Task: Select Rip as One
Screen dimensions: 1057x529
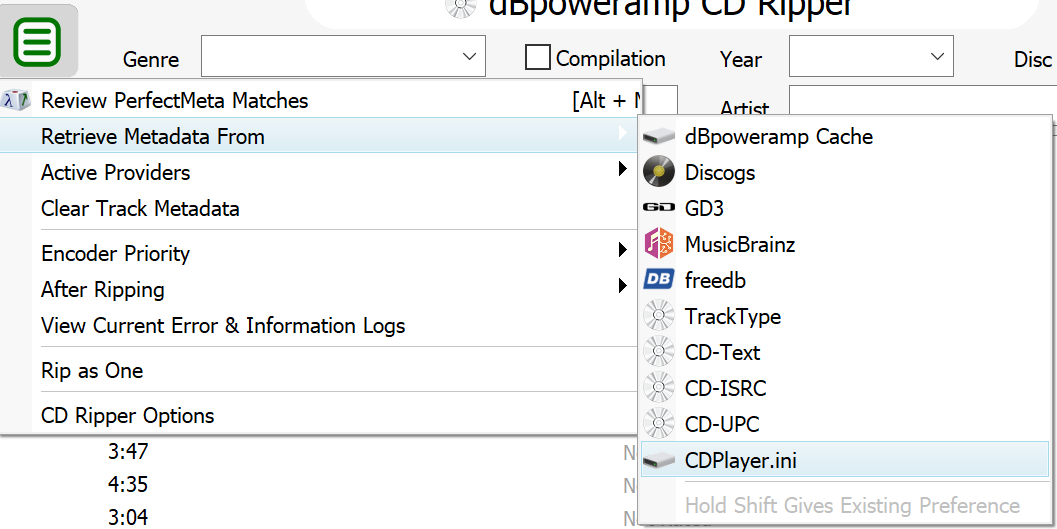Action: pos(92,371)
